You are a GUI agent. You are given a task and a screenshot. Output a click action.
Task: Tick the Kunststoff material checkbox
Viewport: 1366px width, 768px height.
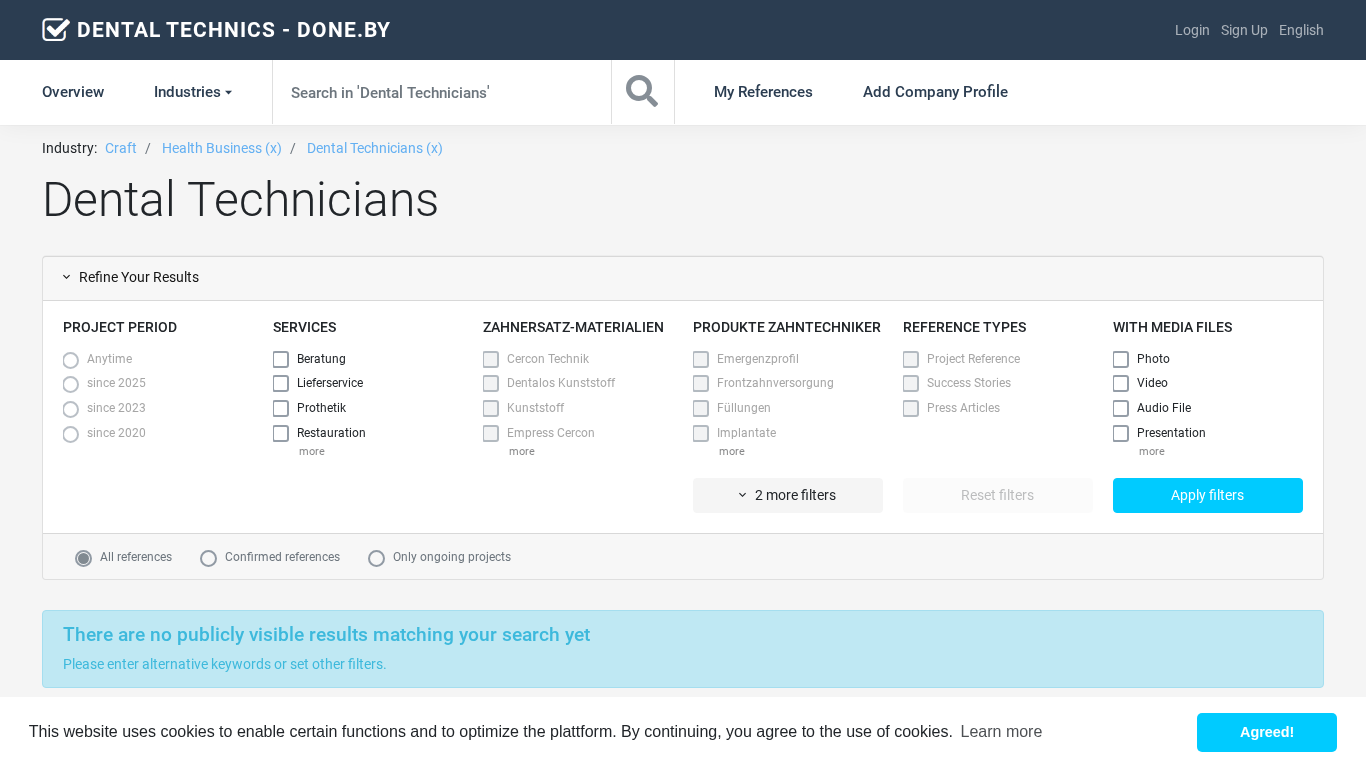491,408
